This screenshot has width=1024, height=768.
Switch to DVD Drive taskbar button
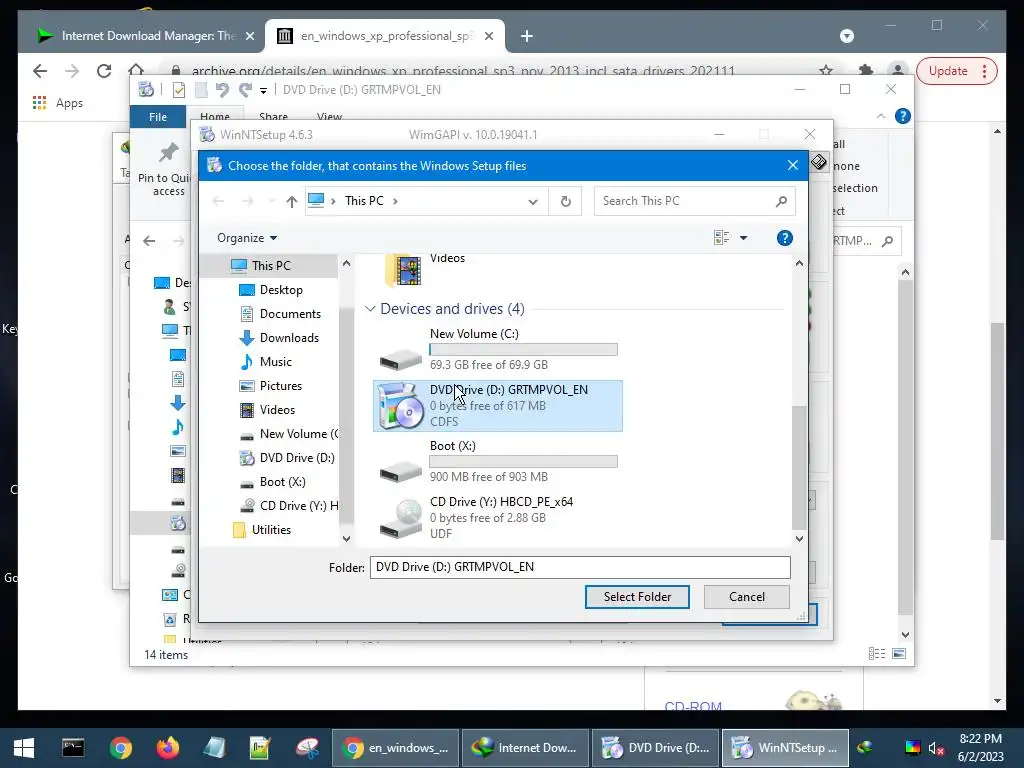tap(656, 748)
